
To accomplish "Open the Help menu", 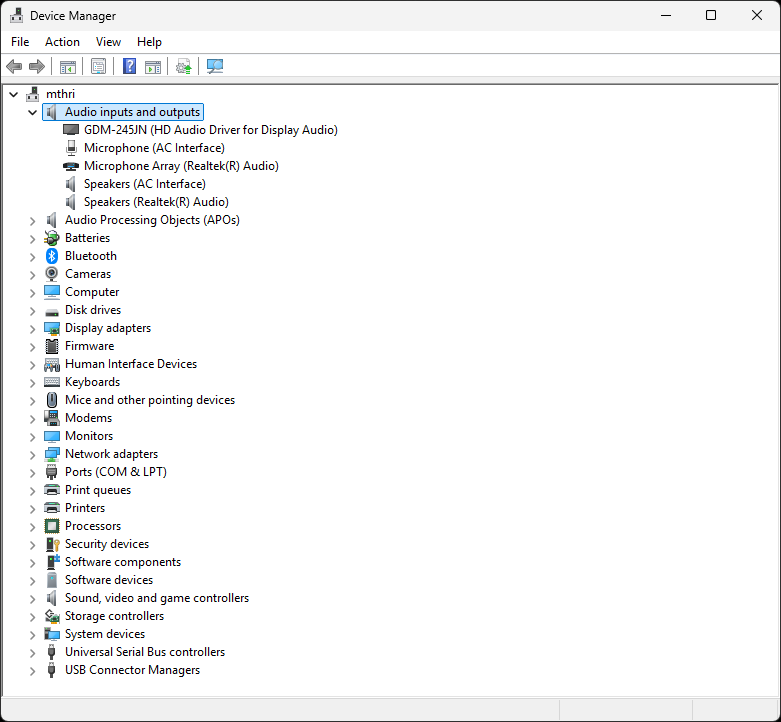I will (x=149, y=42).
